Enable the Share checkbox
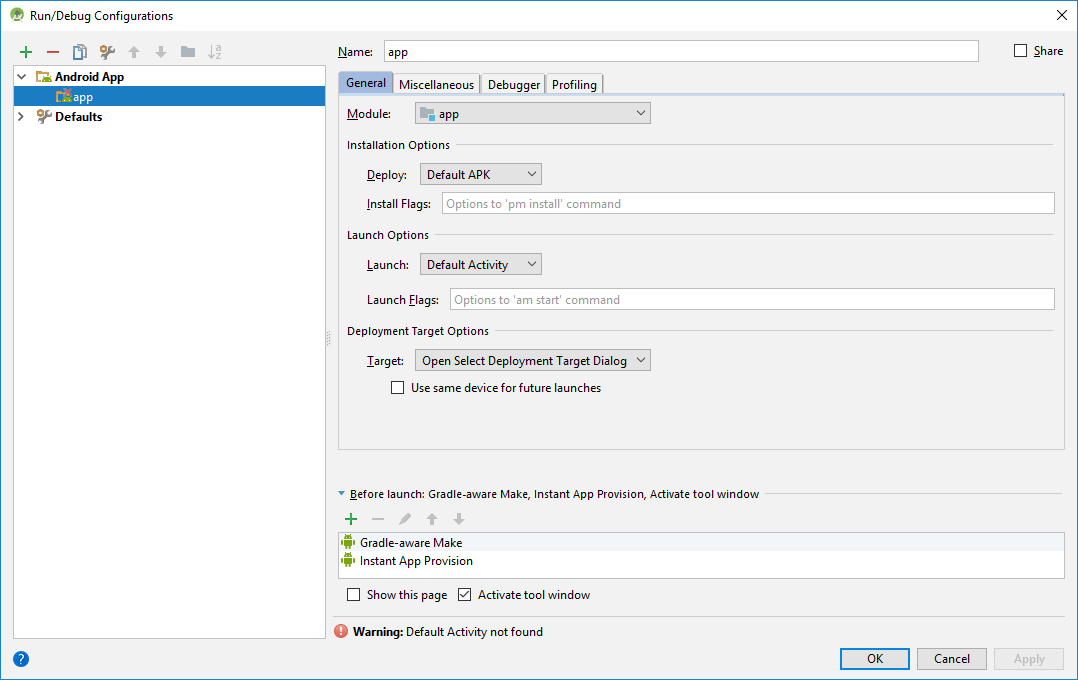Viewport: 1078px width, 680px height. click(x=1021, y=51)
